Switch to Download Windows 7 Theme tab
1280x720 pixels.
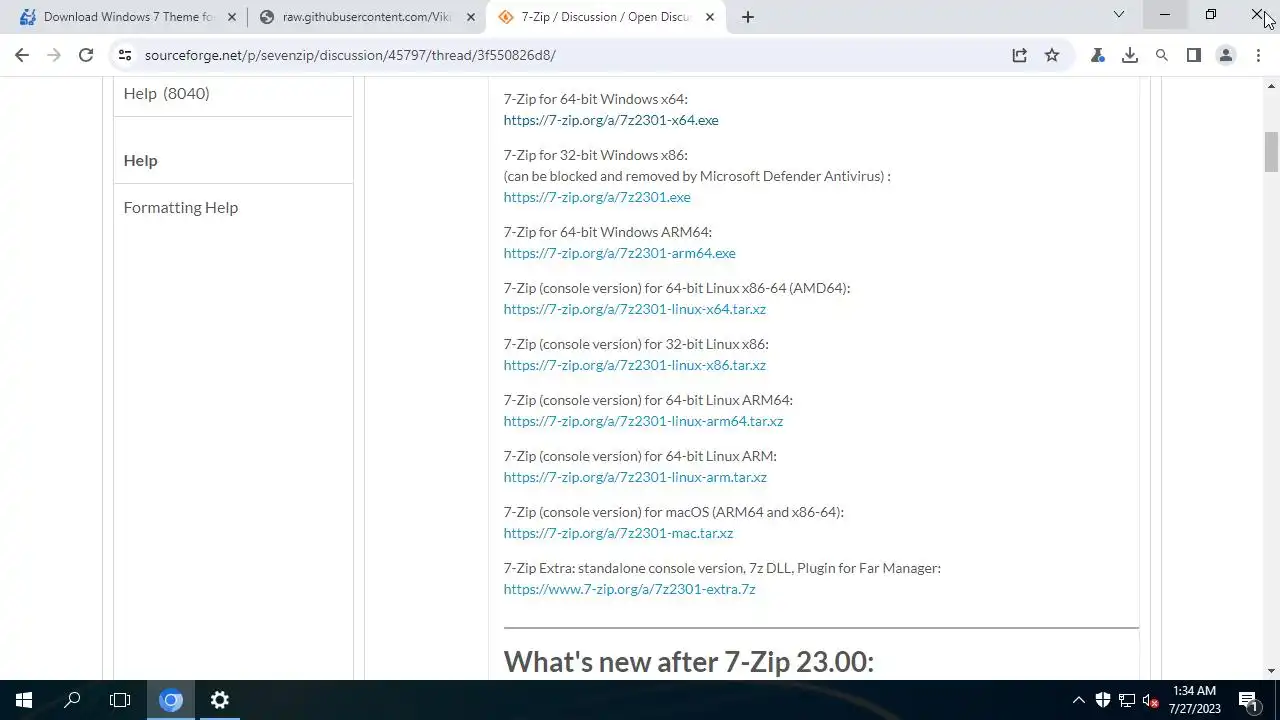[x=128, y=17]
